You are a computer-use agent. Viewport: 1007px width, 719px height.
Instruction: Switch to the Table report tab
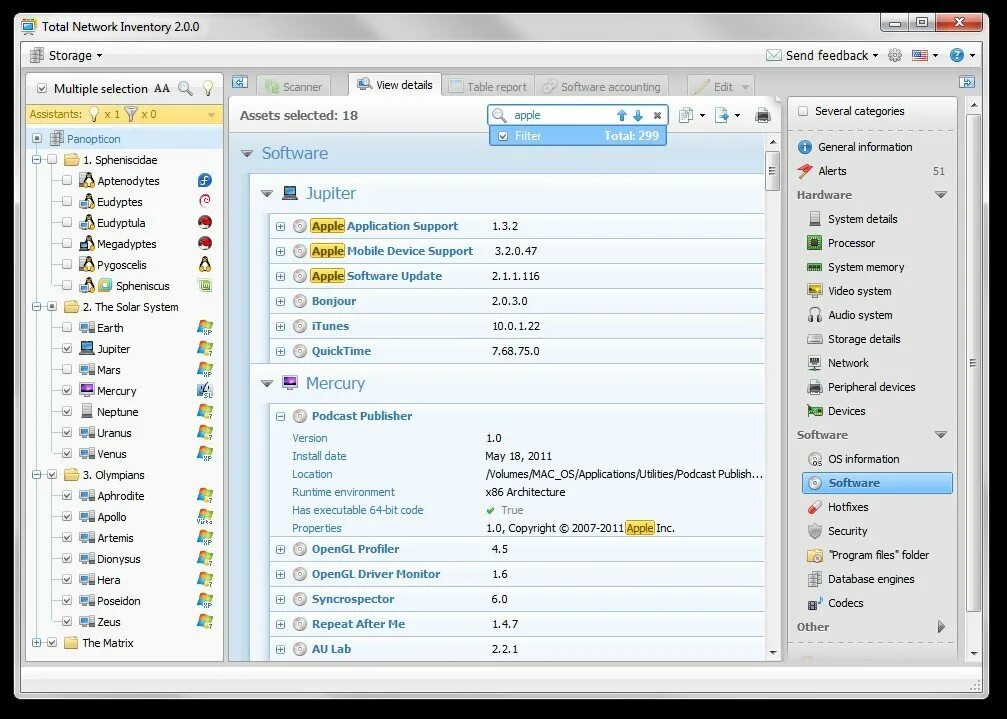488,87
